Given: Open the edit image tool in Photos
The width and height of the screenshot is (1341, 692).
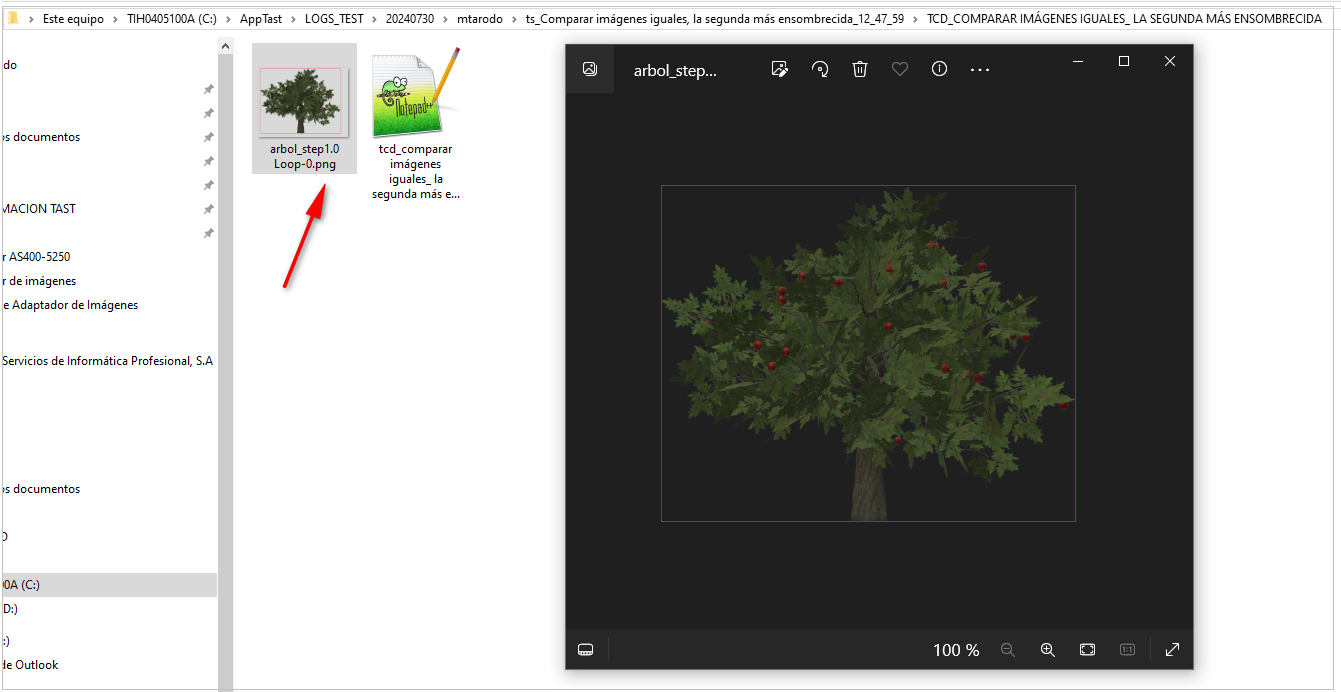Looking at the screenshot, I should [x=780, y=69].
